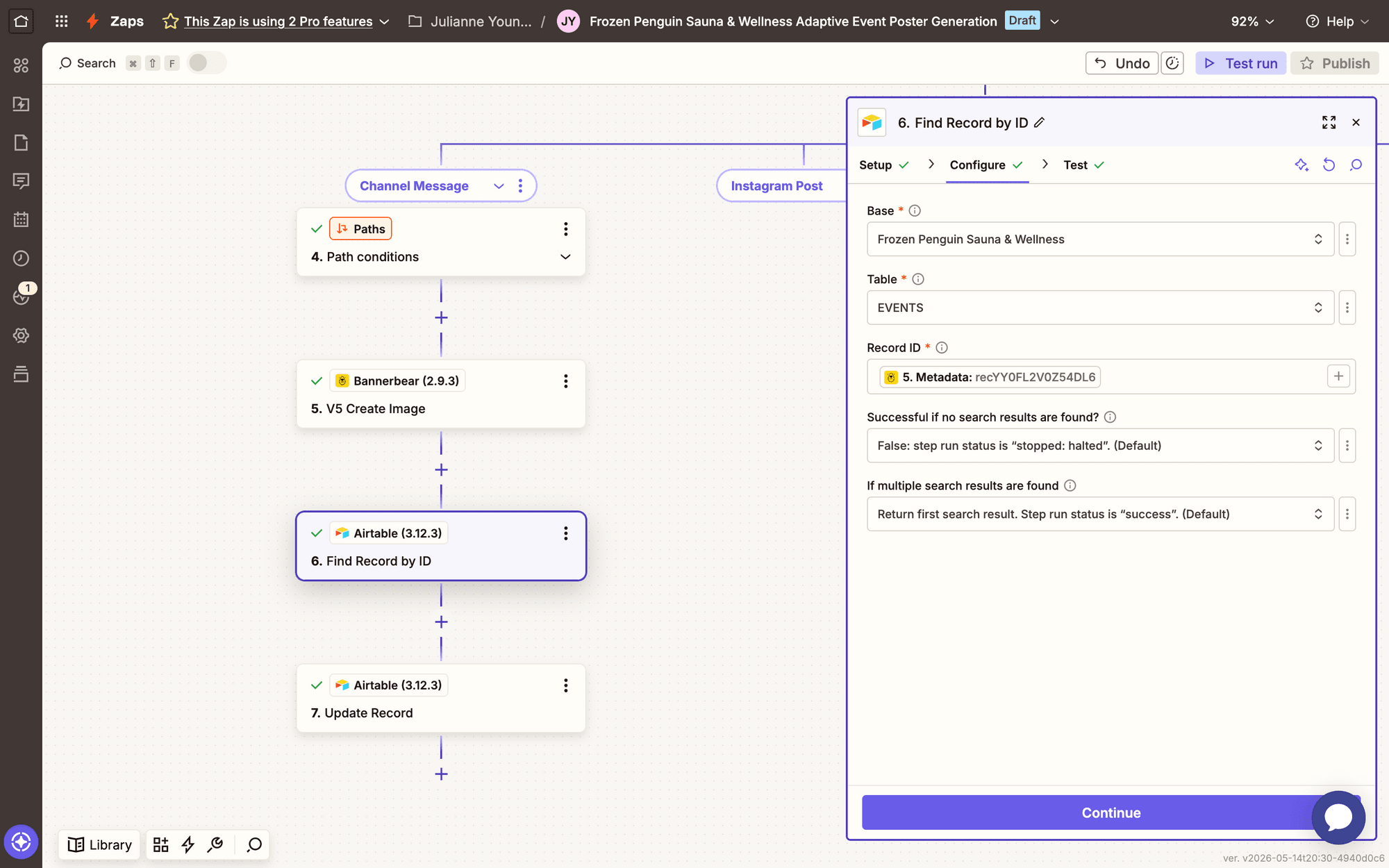
Task: Switch to the Configure tab
Action: pyautogui.click(x=986, y=165)
